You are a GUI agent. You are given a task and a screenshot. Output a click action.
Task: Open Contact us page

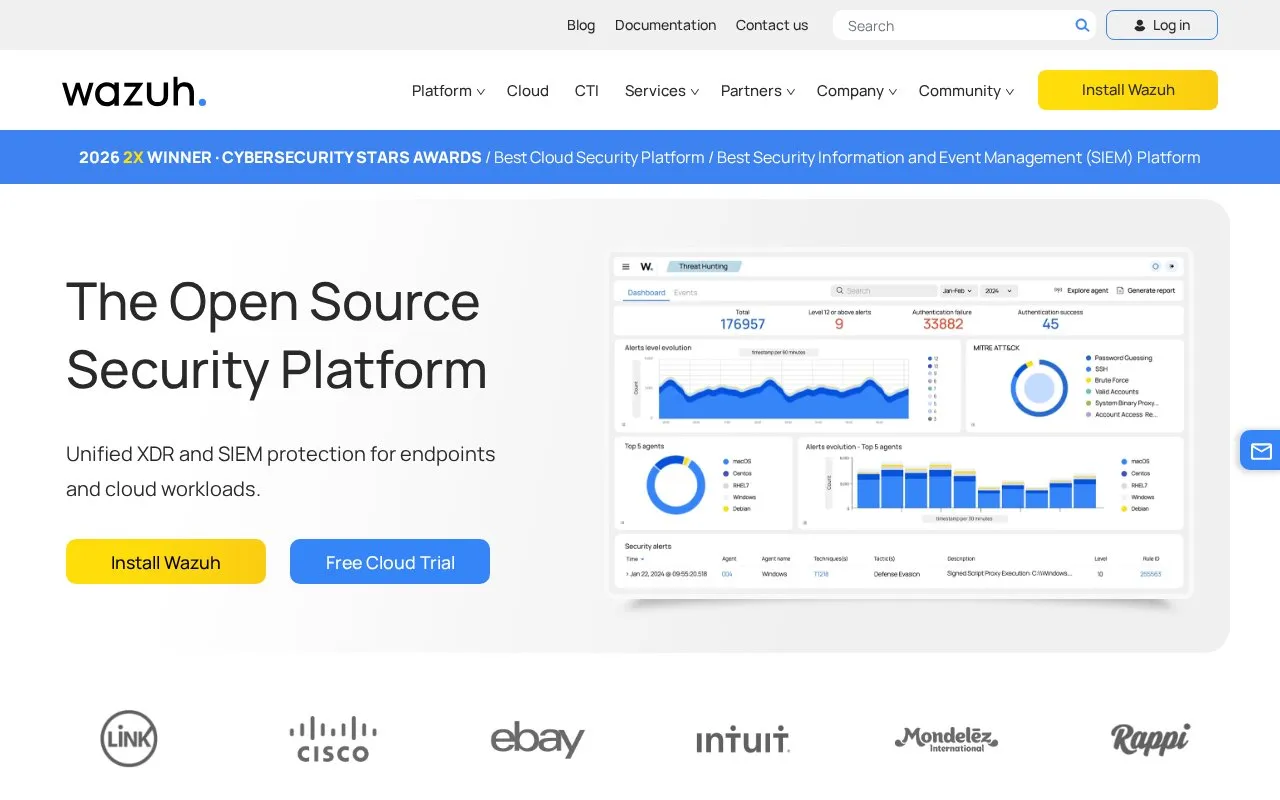[772, 25]
